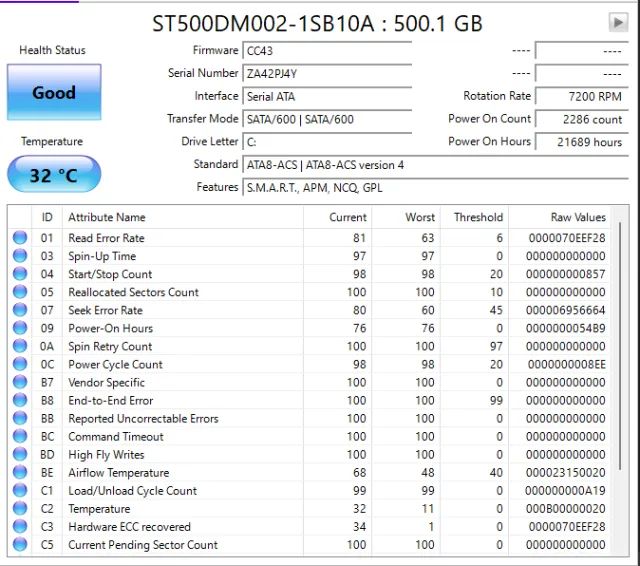Select the Airflow Temperature attribute name

point(118,473)
